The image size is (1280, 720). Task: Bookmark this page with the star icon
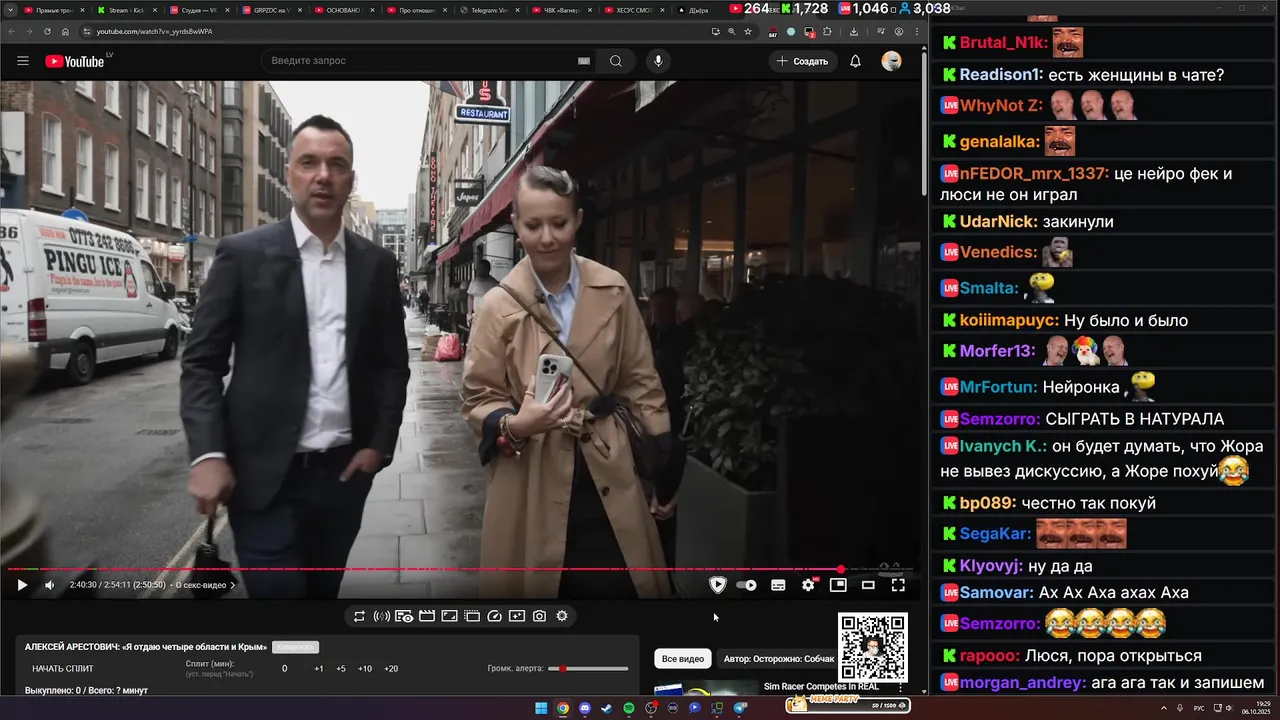[748, 31]
